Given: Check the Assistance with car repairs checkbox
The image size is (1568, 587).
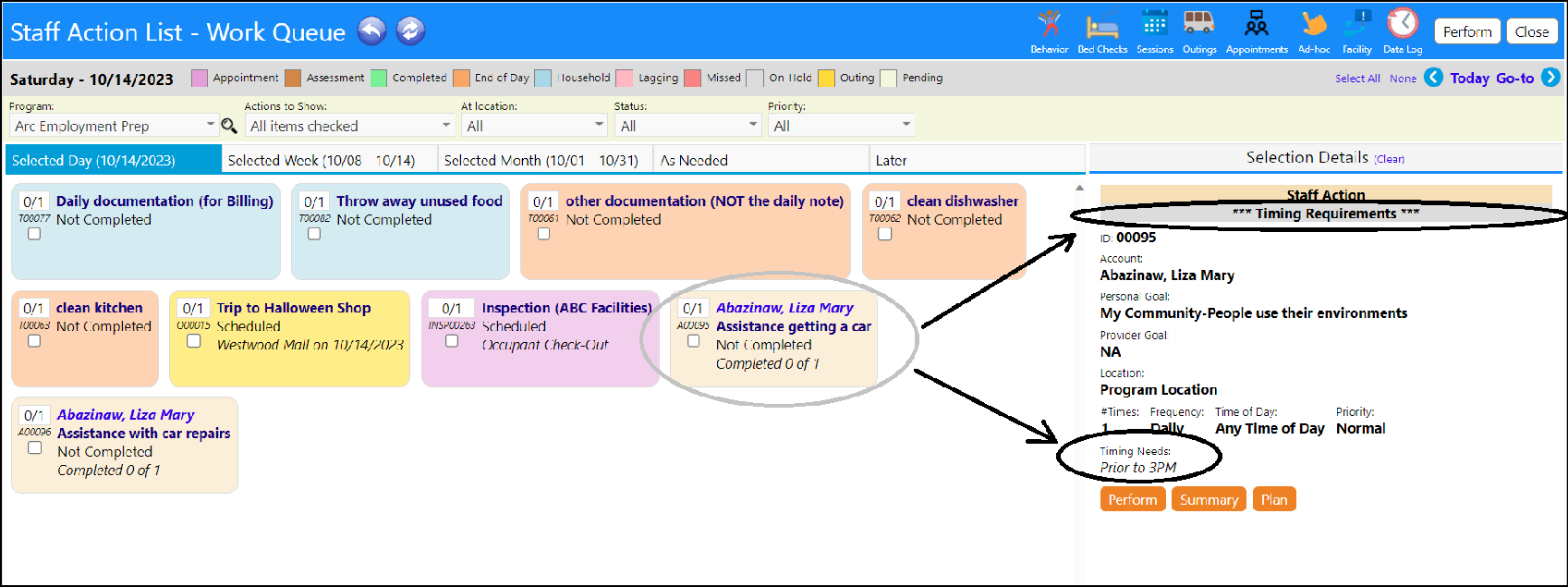Looking at the screenshot, I should [34, 448].
